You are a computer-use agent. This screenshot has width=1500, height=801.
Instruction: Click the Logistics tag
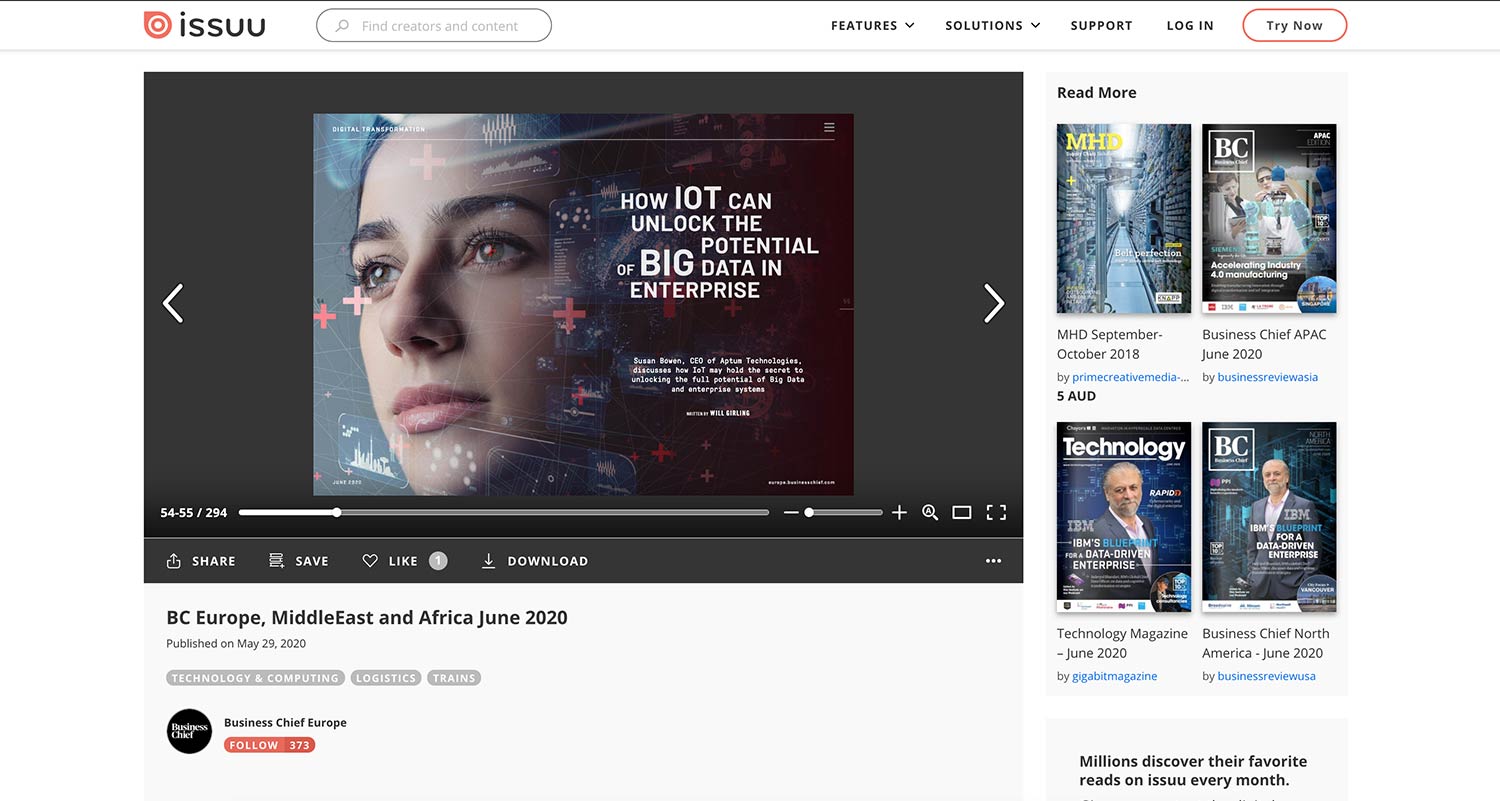(x=386, y=678)
